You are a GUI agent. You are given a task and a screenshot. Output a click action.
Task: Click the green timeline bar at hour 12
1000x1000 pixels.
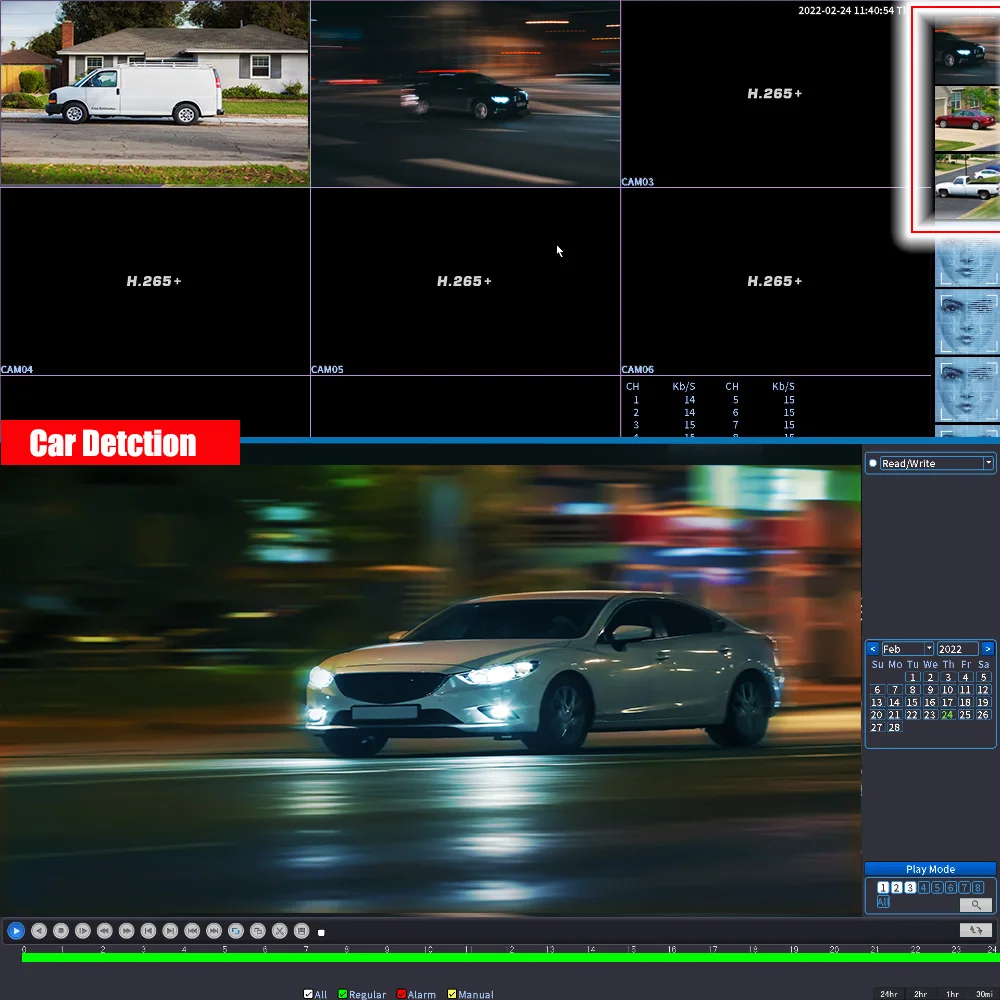click(x=510, y=957)
